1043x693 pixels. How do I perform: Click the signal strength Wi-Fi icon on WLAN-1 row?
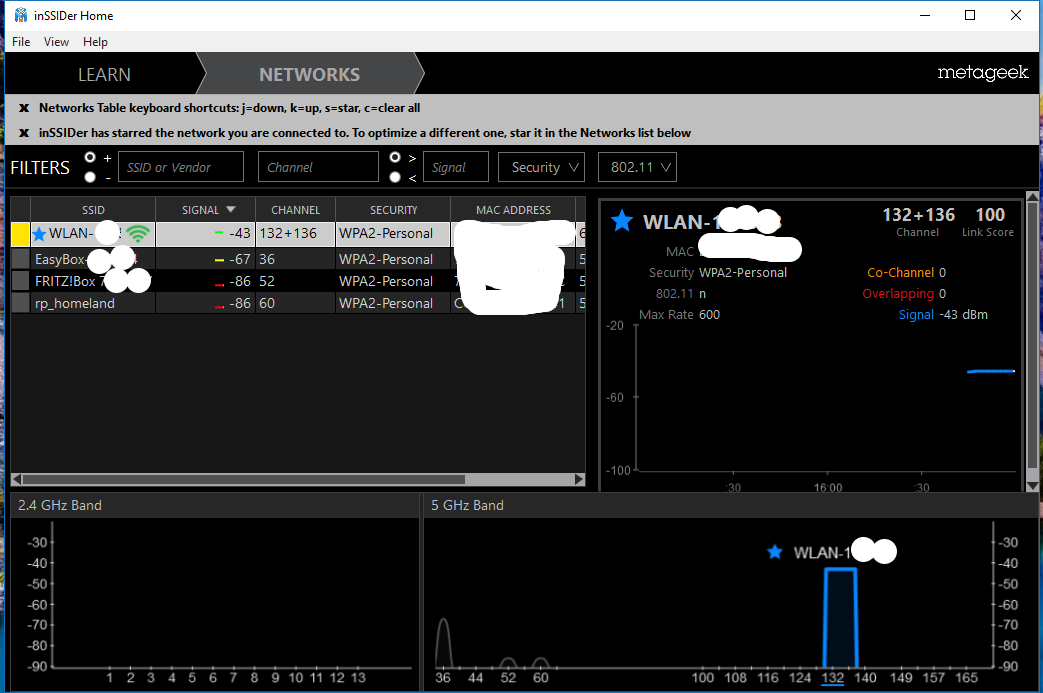(137, 232)
